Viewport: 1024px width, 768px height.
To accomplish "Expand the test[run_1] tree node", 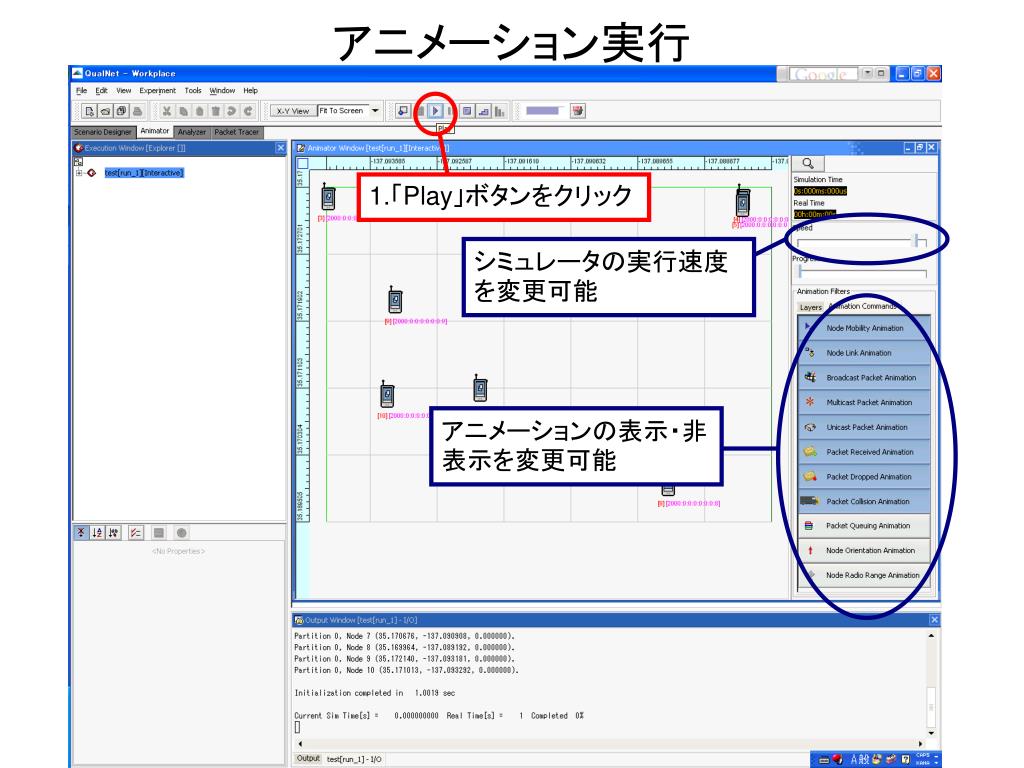I will (x=79, y=173).
